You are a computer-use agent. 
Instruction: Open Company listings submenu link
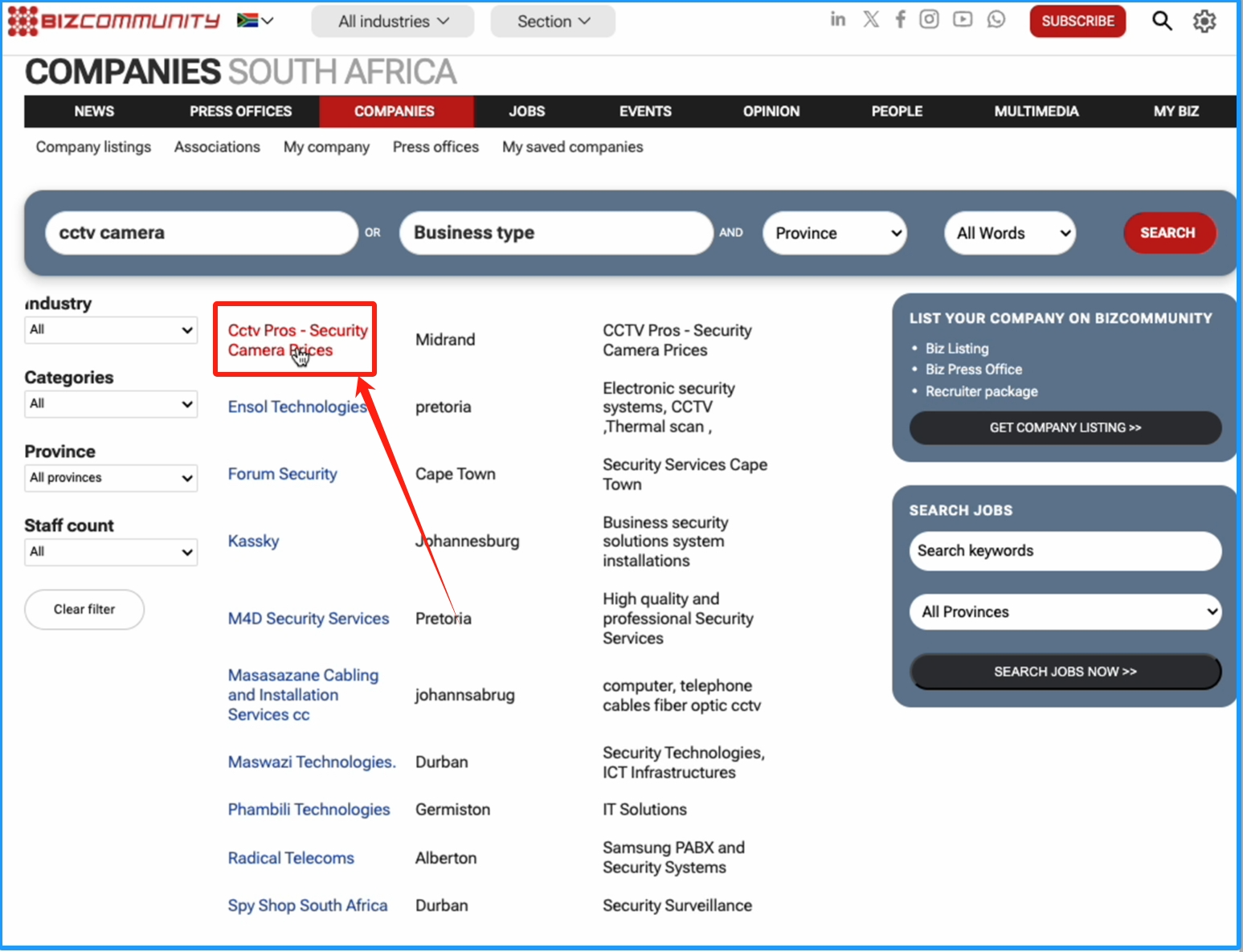point(93,147)
